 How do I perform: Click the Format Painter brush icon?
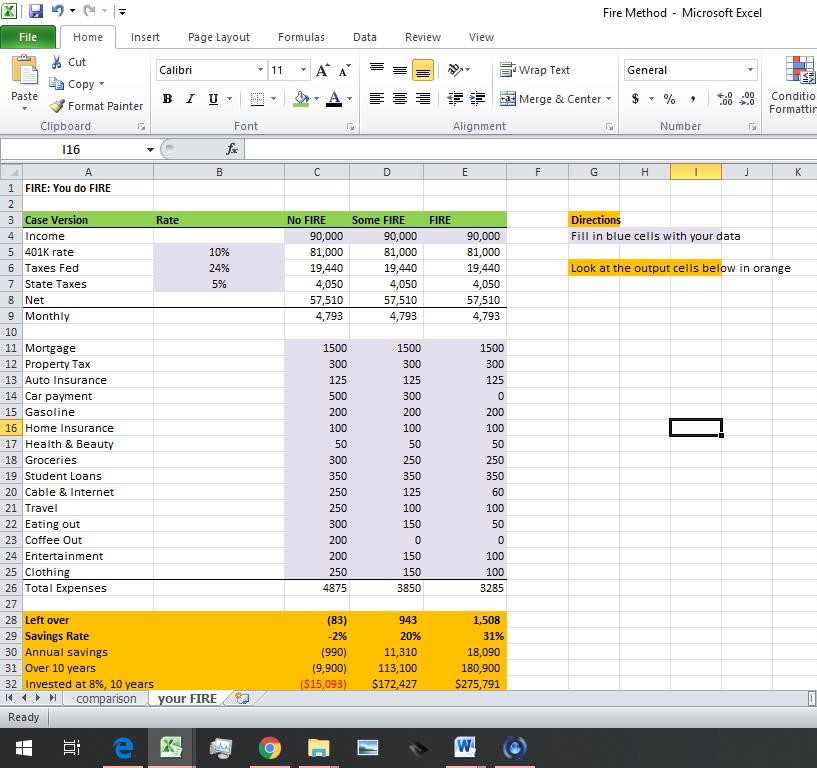[x=57, y=106]
